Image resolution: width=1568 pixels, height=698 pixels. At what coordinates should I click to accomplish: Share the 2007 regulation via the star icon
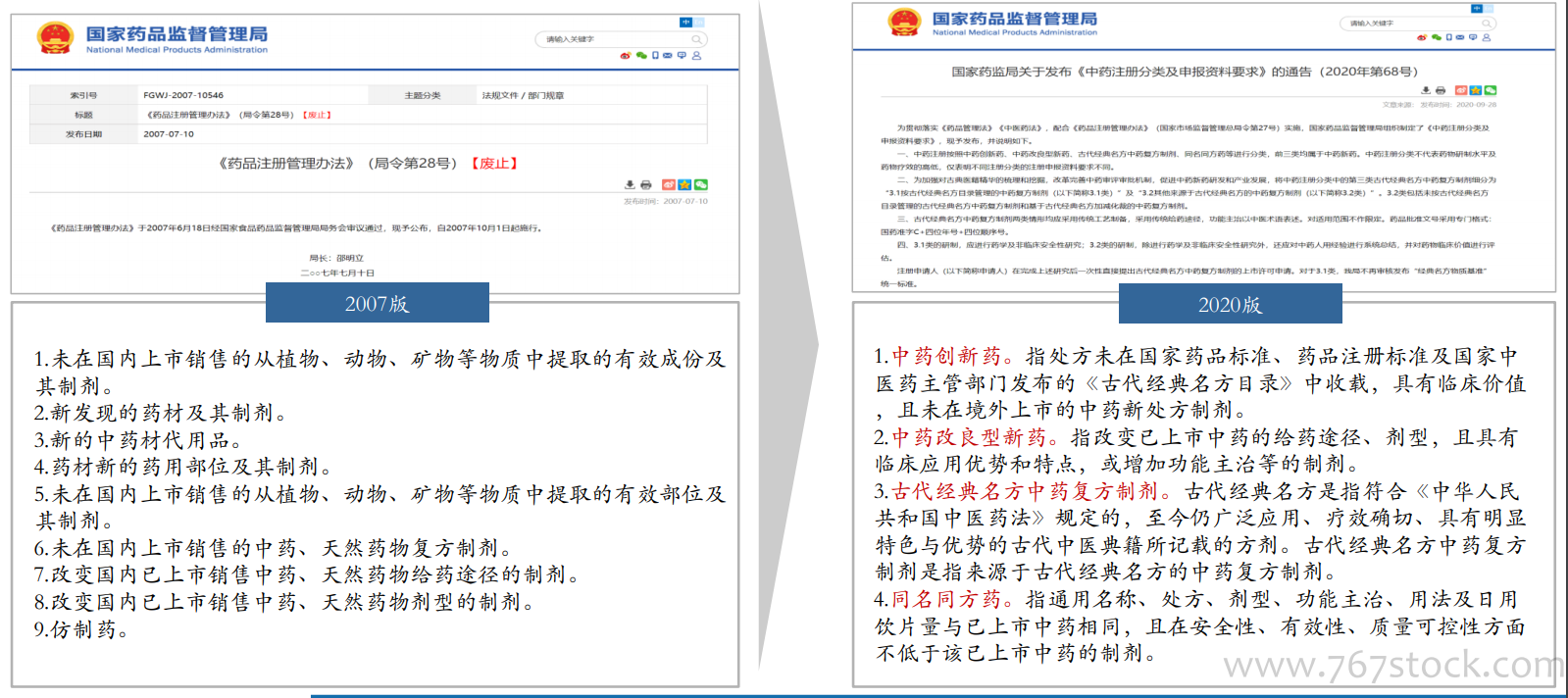tap(684, 184)
